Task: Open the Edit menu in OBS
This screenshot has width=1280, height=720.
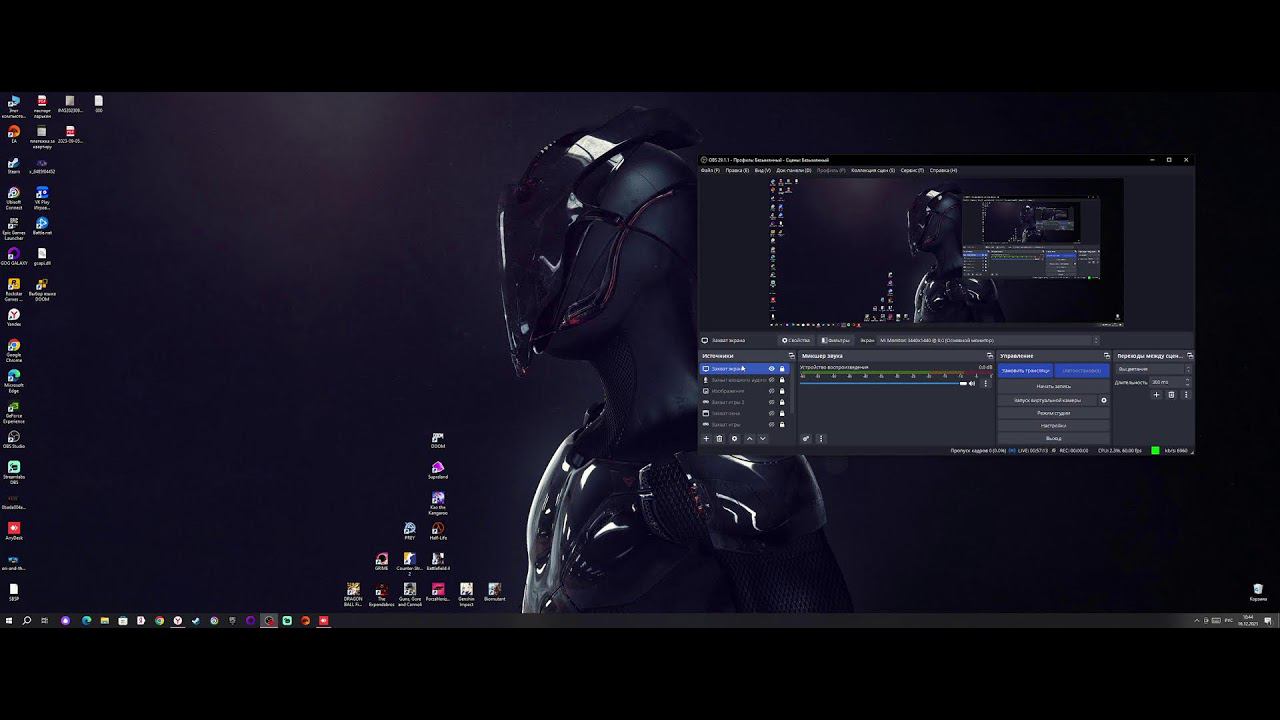Action: [737, 171]
